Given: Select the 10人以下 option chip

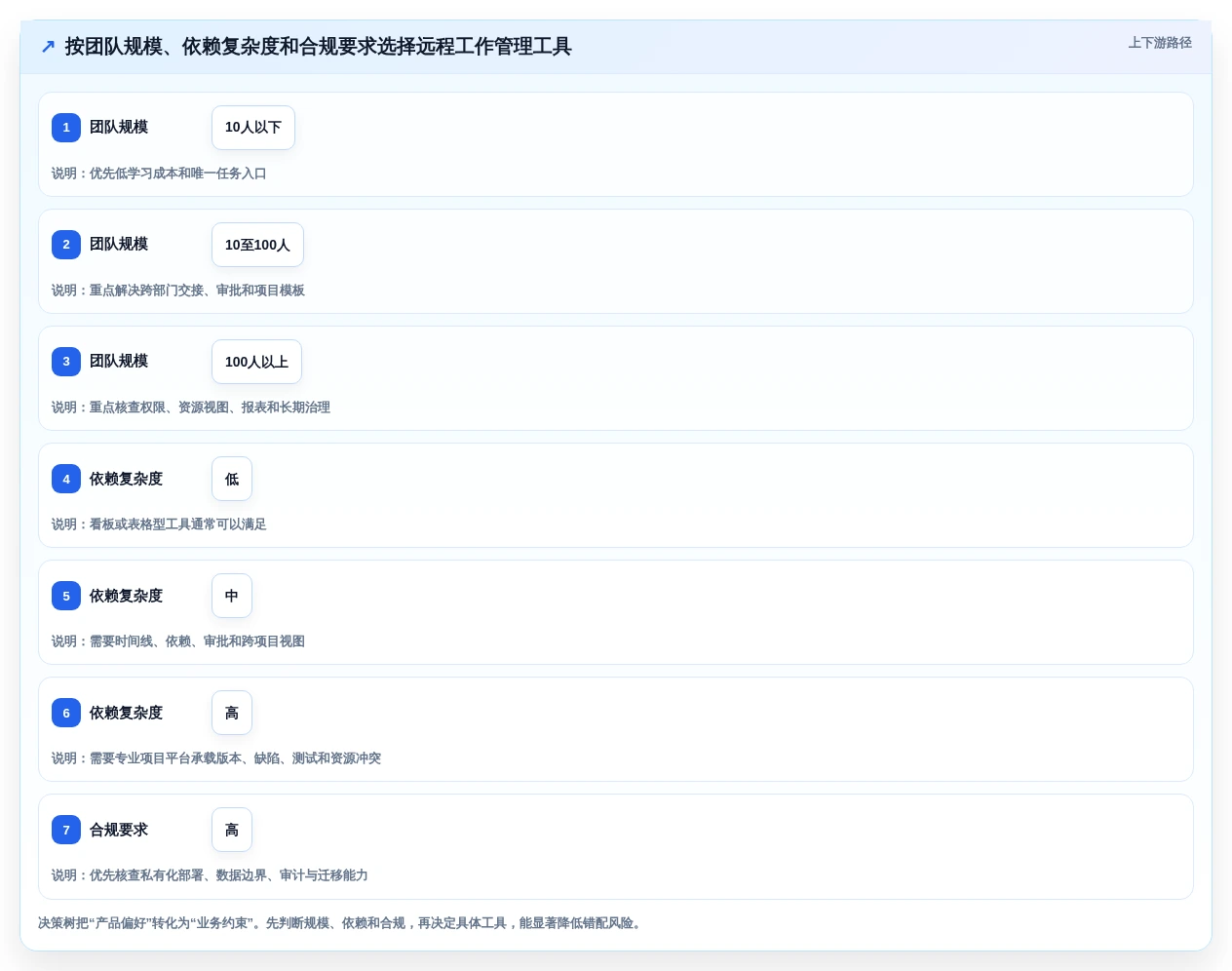Looking at the screenshot, I should [x=253, y=128].
